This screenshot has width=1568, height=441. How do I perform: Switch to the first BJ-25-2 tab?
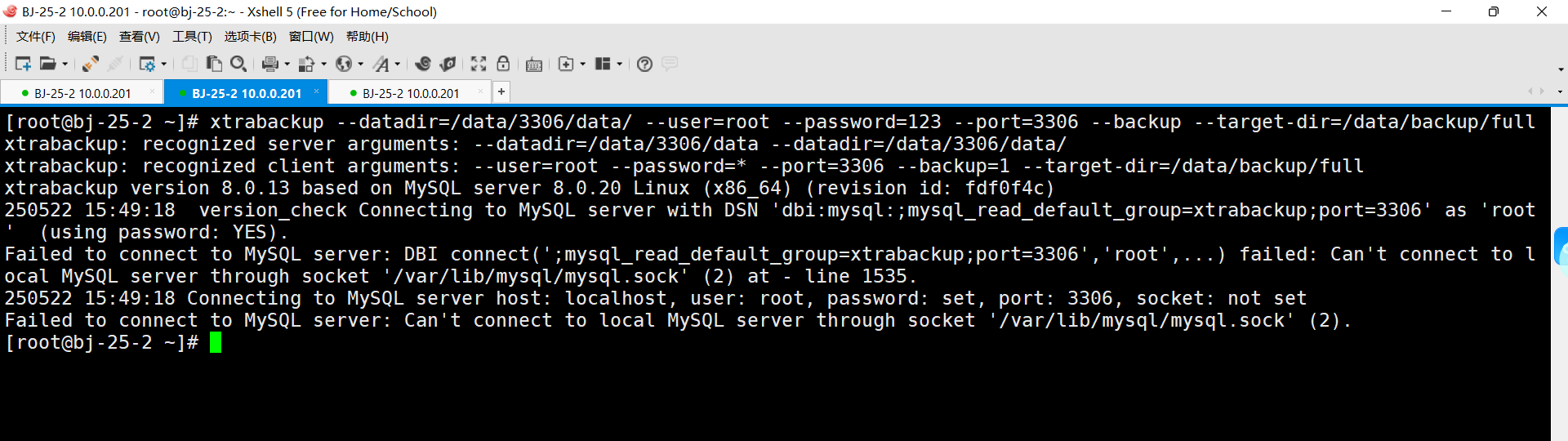[x=82, y=93]
